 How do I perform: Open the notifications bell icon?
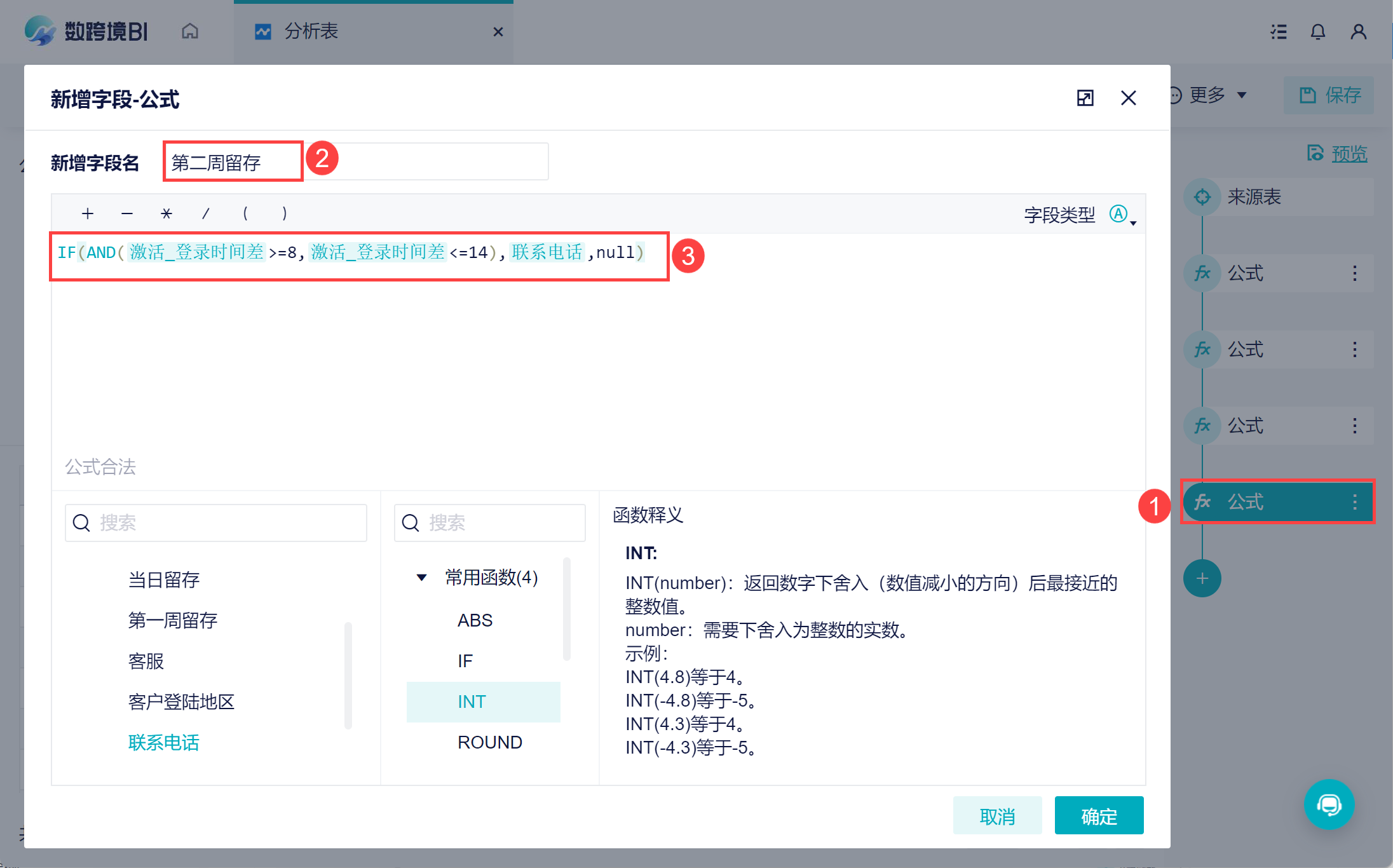pos(1318,32)
